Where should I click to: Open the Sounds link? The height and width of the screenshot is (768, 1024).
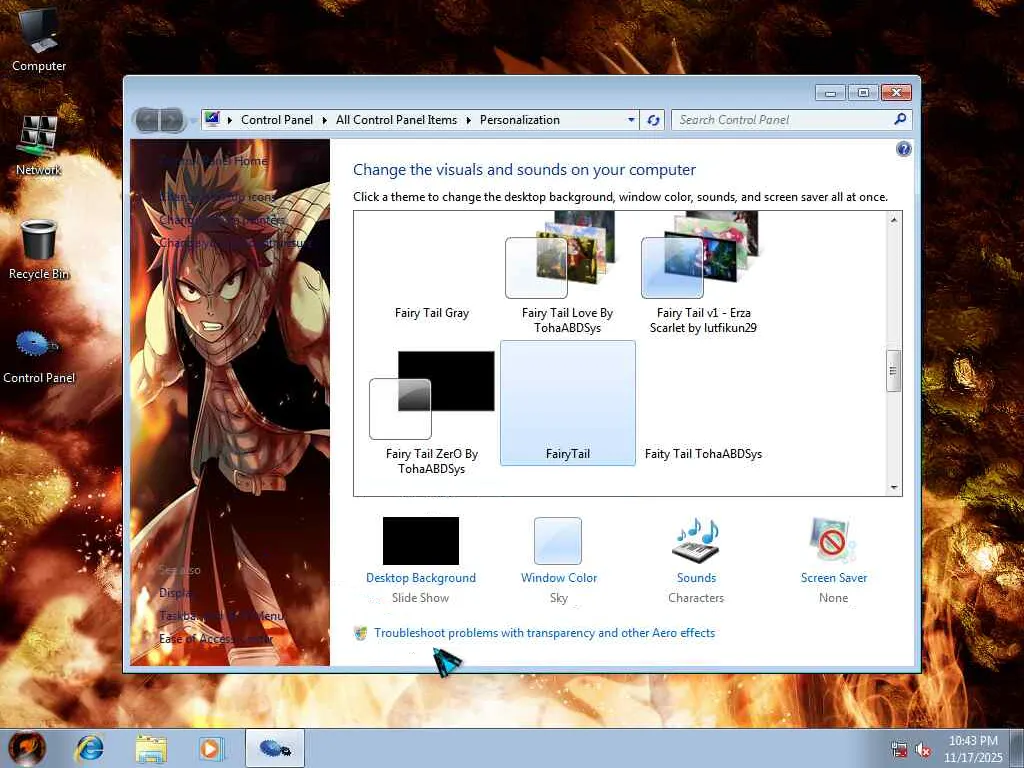click(696, 578)
